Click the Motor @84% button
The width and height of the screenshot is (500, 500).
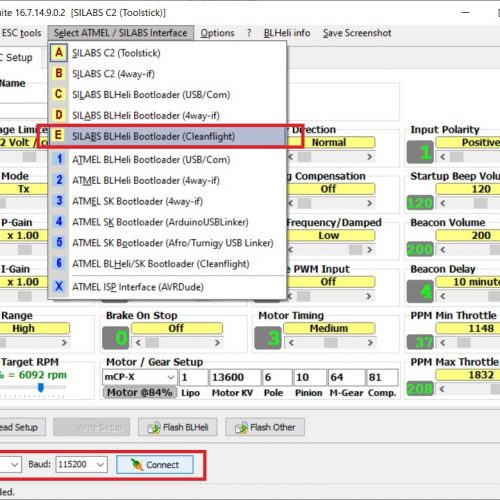140,392
